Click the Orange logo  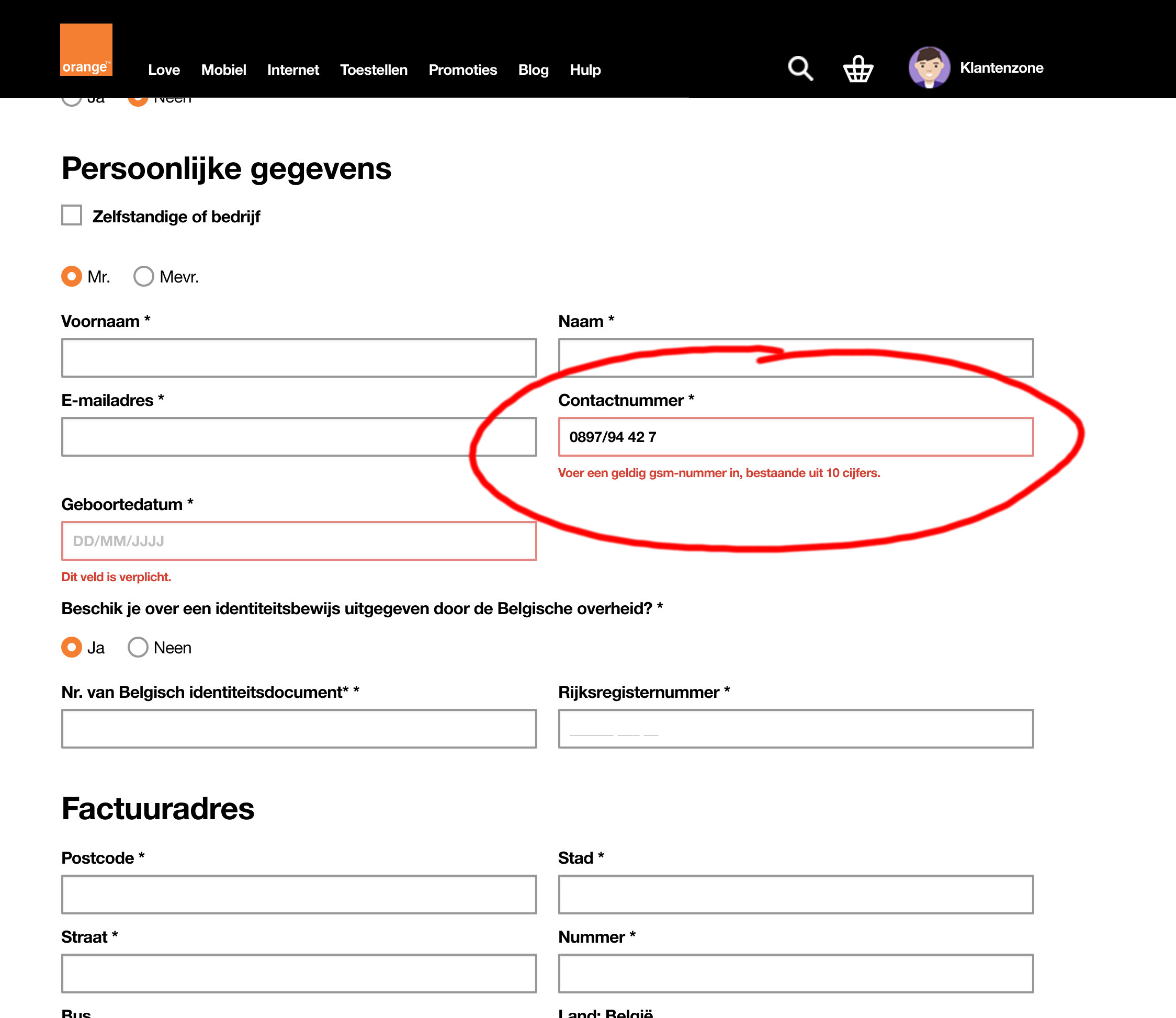[x=86, y=50]
